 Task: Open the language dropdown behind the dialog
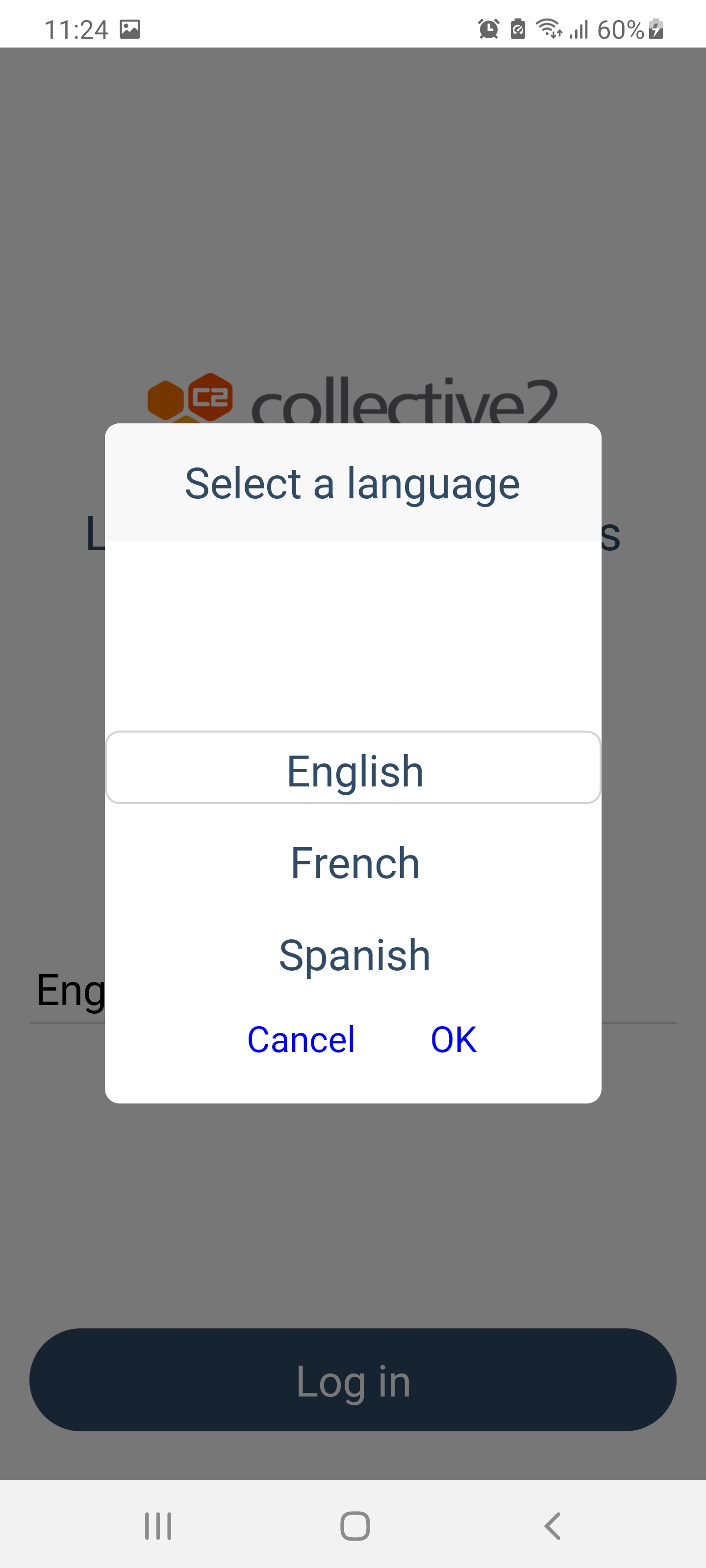[67, 991]
